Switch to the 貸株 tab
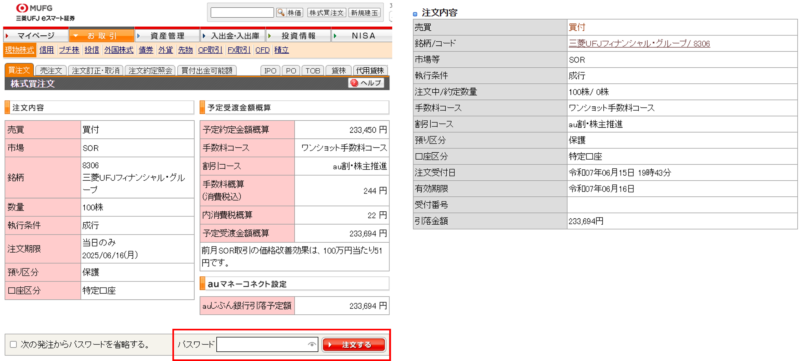This screenshot has width=800, height=361. [x=338, y=70]
